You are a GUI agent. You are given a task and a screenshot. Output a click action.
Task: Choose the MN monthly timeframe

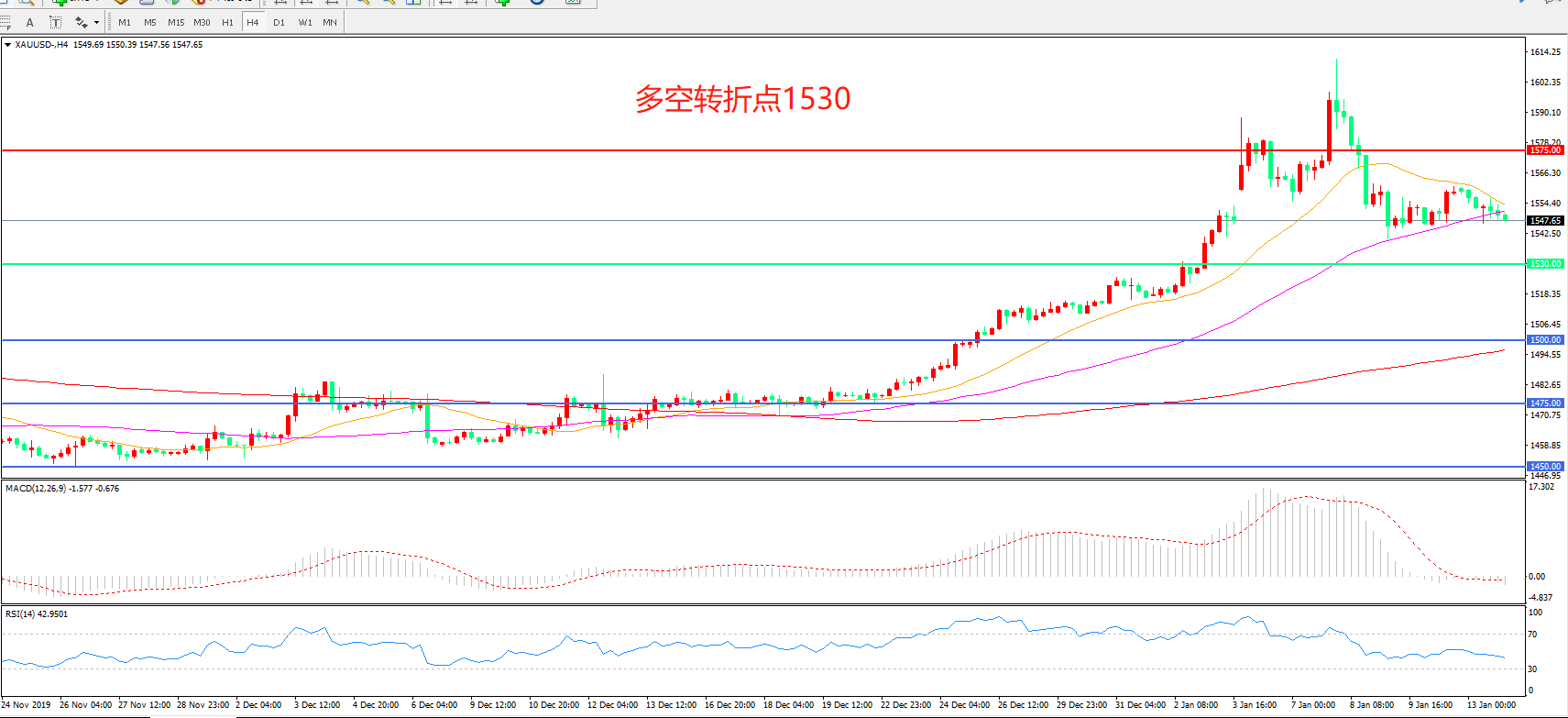click(330, 22)
